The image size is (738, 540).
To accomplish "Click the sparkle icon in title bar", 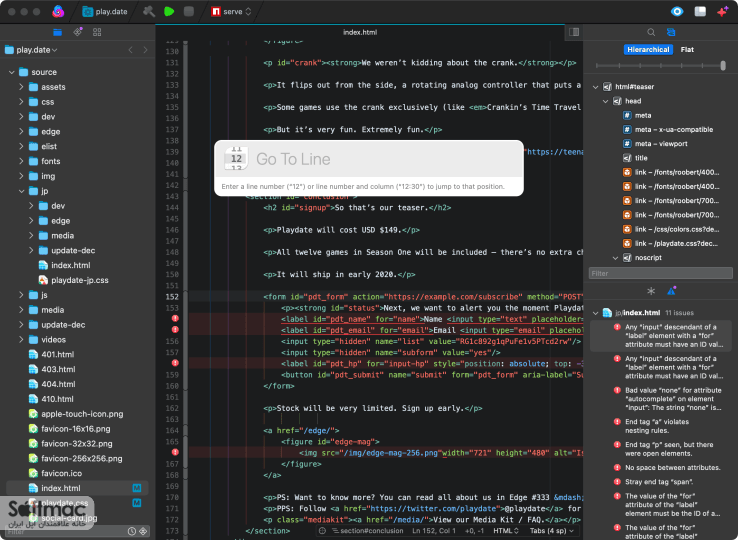I will coord(722,12).
